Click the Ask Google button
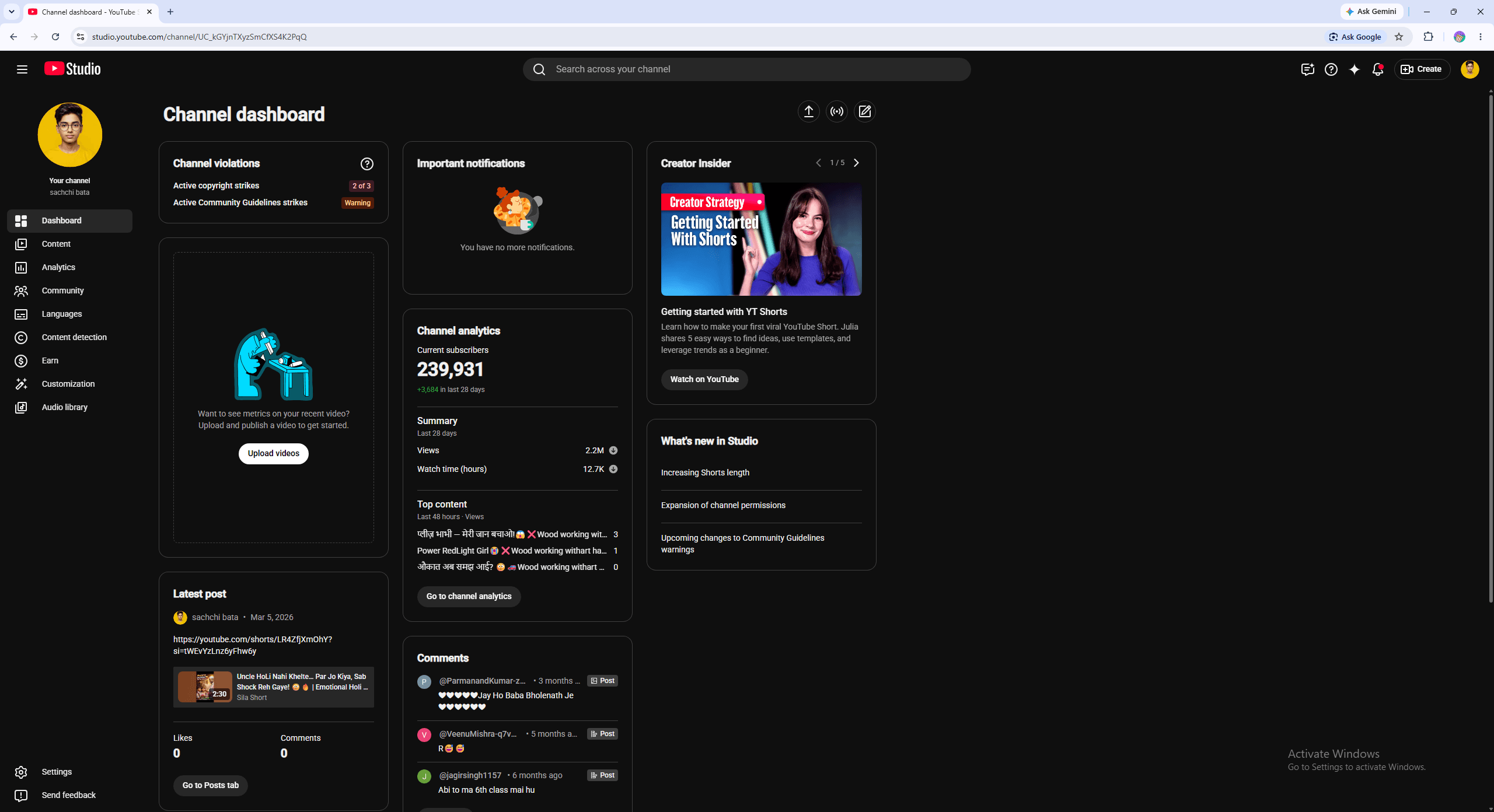 click(x=1355, y=37)
